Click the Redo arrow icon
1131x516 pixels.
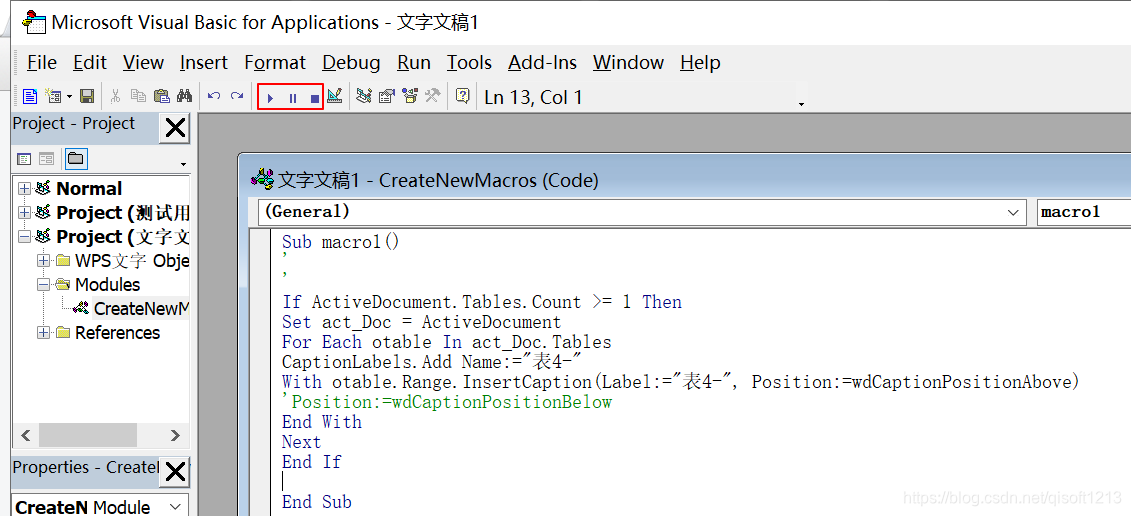pyautogui.click(x=237, y=96)
